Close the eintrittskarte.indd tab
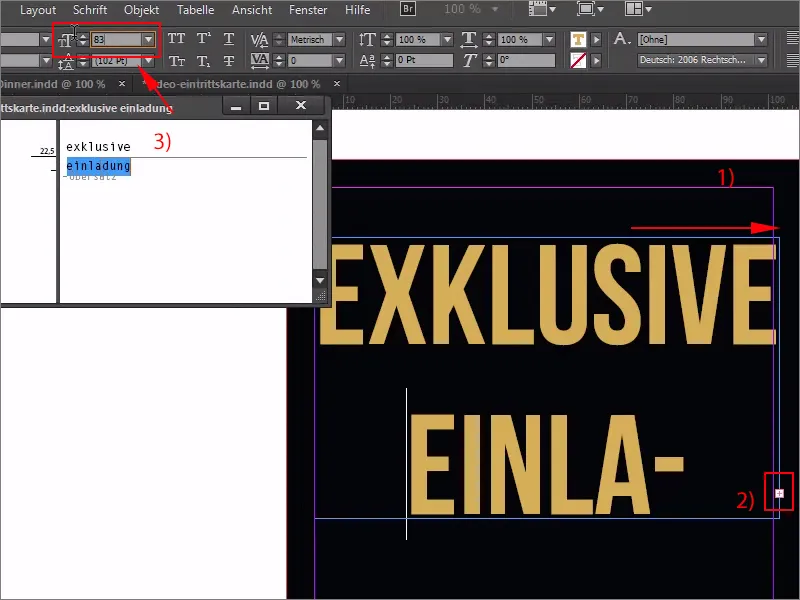Viewport: 800px width, 600px height. [337, 84]
